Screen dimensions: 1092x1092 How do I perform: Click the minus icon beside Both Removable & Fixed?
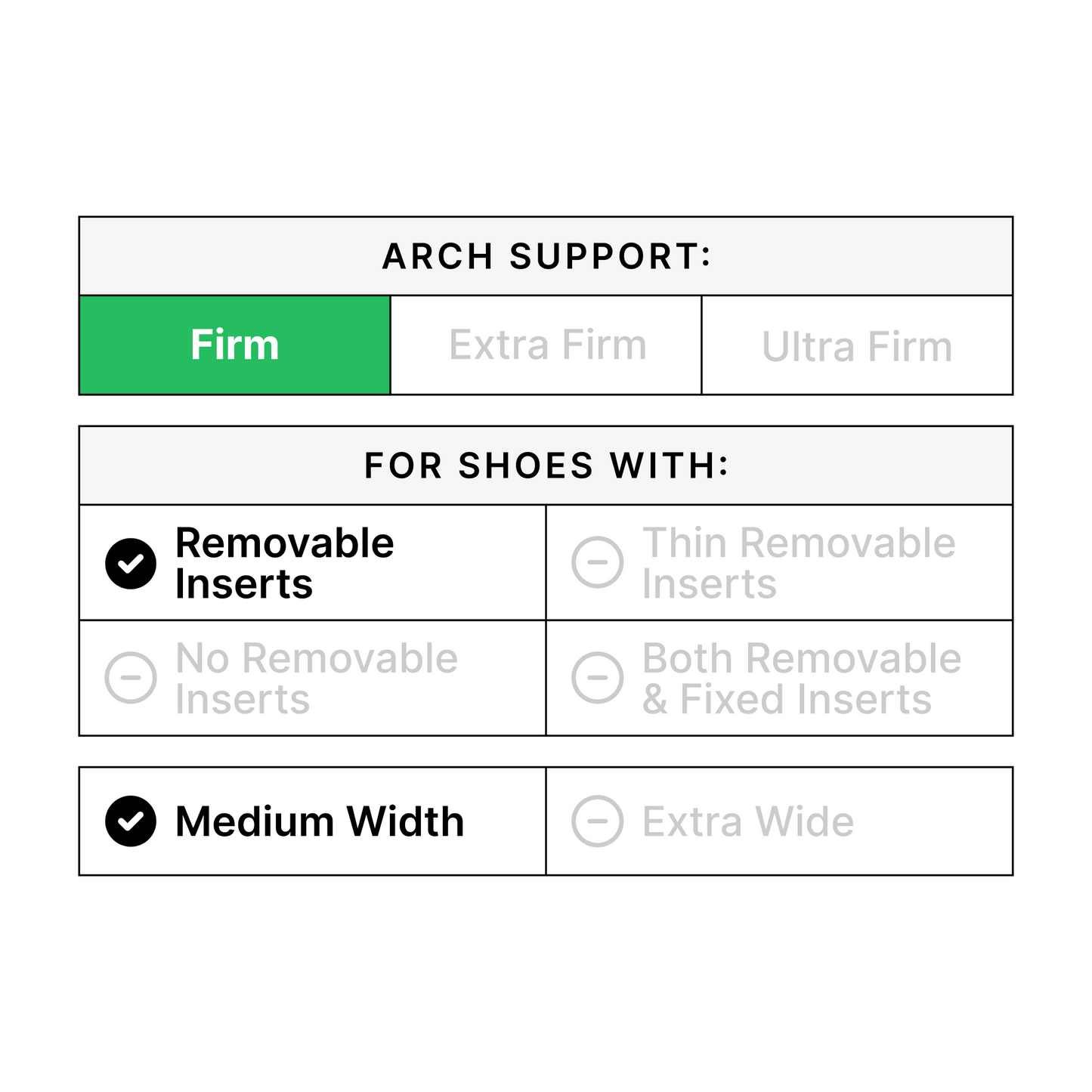click(598, 678)
